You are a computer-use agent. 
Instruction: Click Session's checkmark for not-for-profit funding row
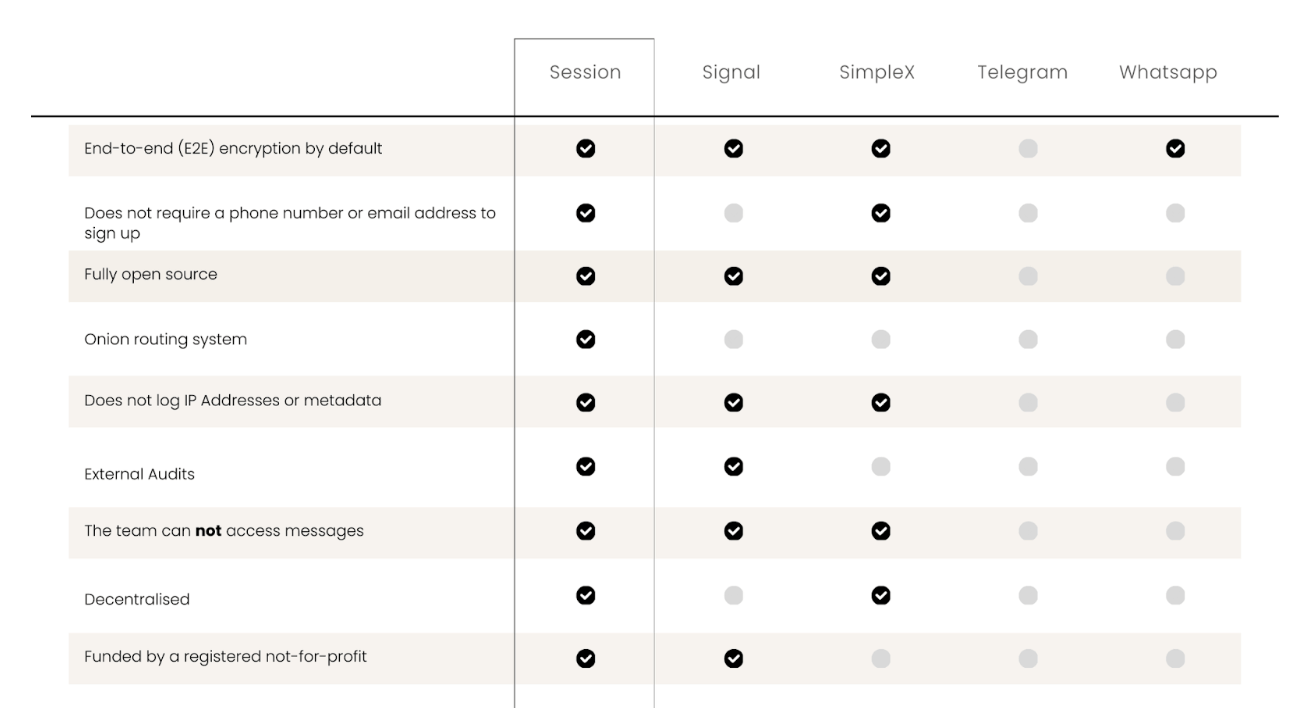coord(586,658)
